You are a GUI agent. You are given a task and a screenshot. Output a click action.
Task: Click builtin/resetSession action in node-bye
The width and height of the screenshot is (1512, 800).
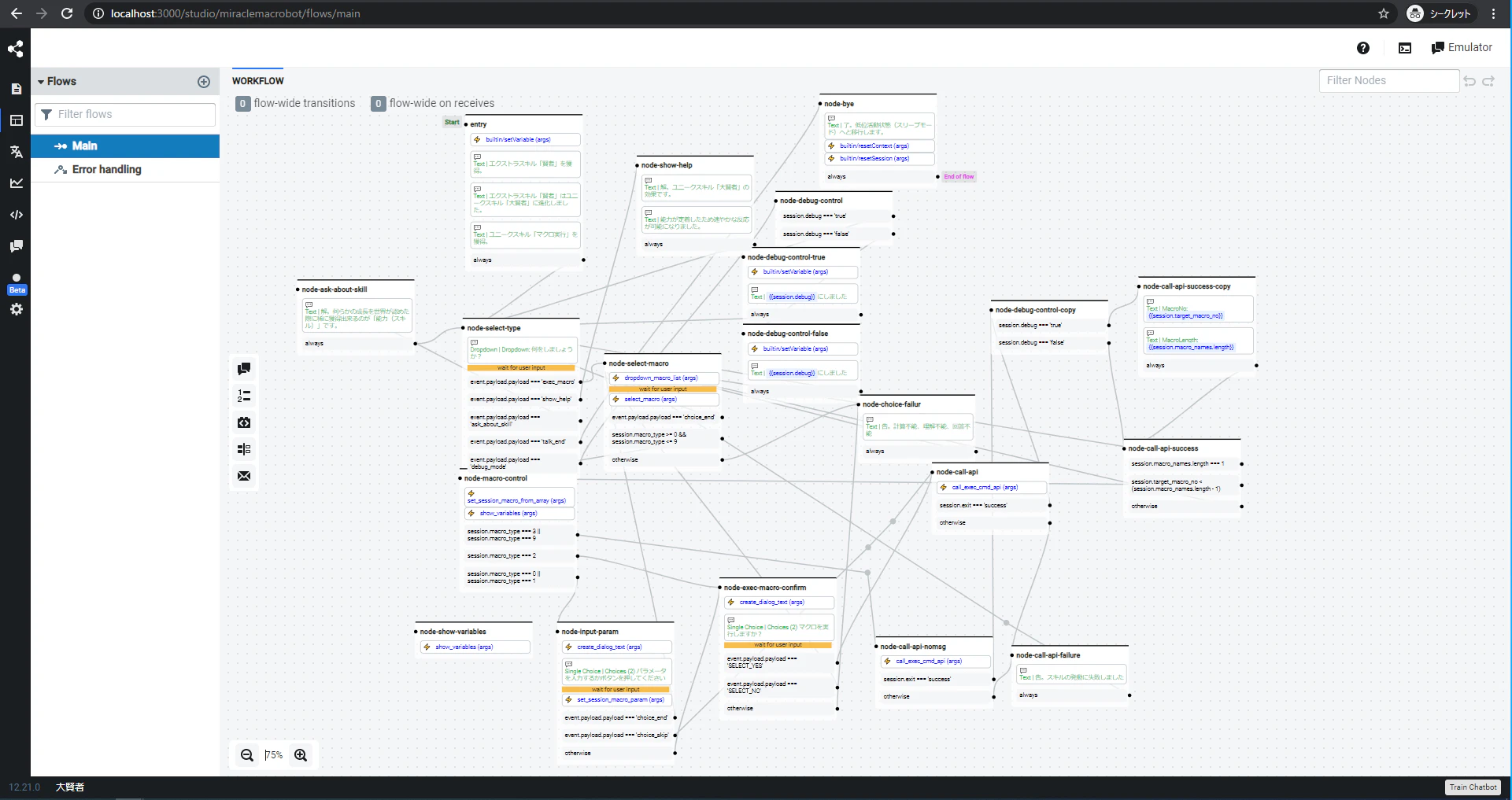click(880, 159)
